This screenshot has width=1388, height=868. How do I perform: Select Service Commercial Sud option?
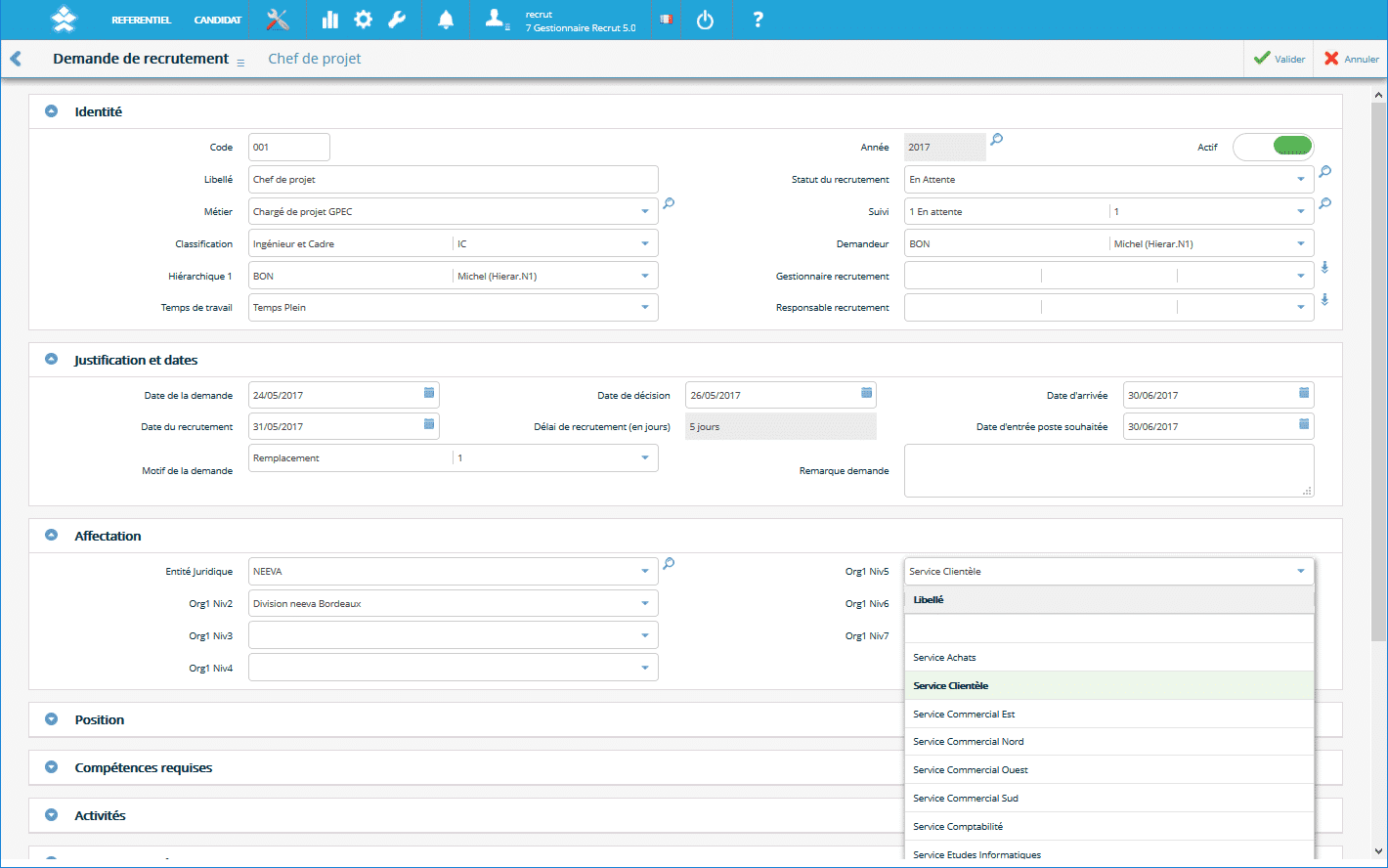tap(1109, 798)
